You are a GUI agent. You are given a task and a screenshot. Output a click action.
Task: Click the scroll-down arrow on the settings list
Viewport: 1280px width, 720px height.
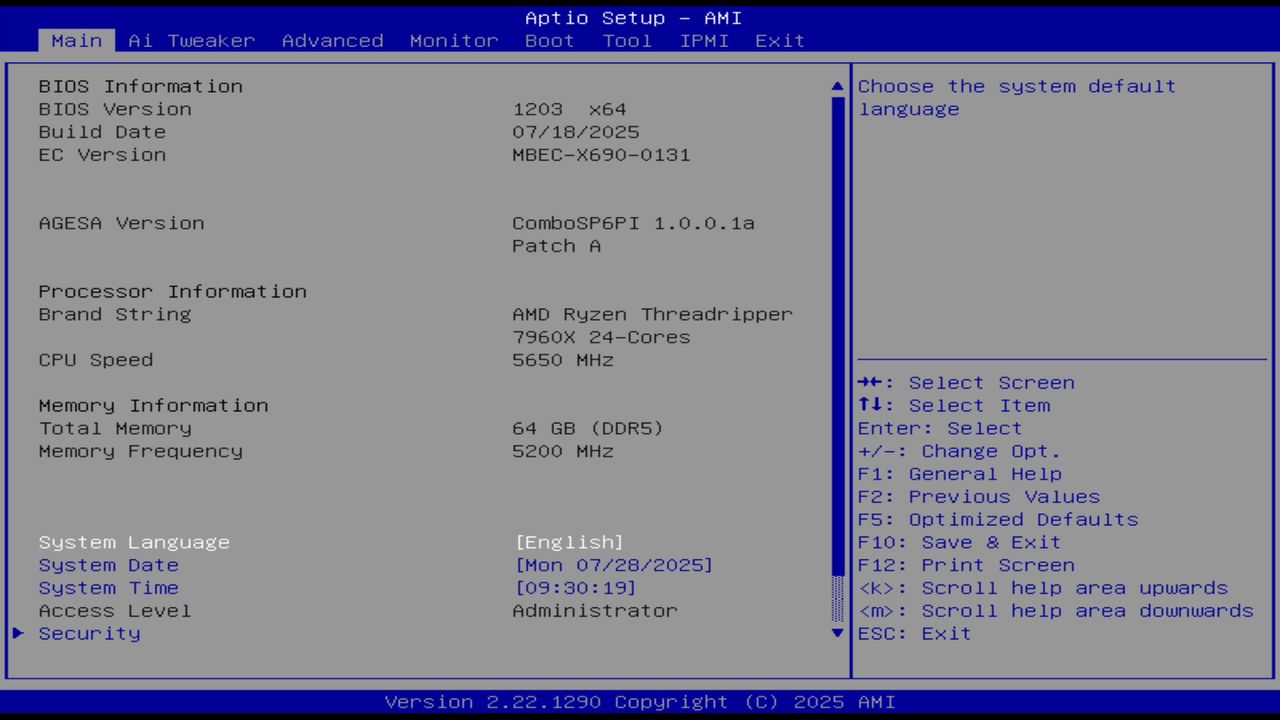click(x=836, y=633)
